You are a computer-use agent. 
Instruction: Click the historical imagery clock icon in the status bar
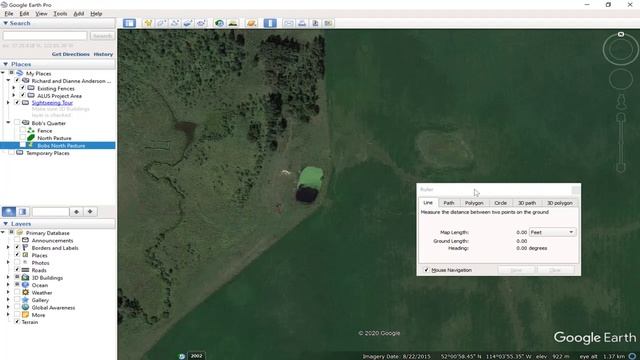182,356
